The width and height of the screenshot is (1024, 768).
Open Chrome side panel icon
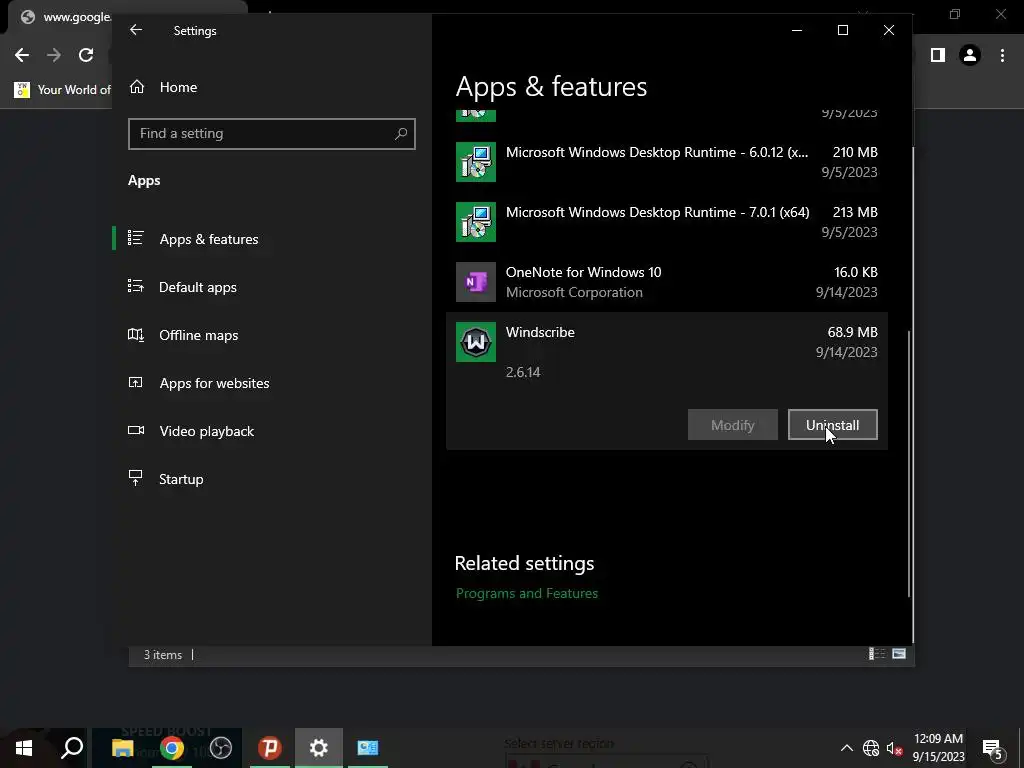coord(938,56)
